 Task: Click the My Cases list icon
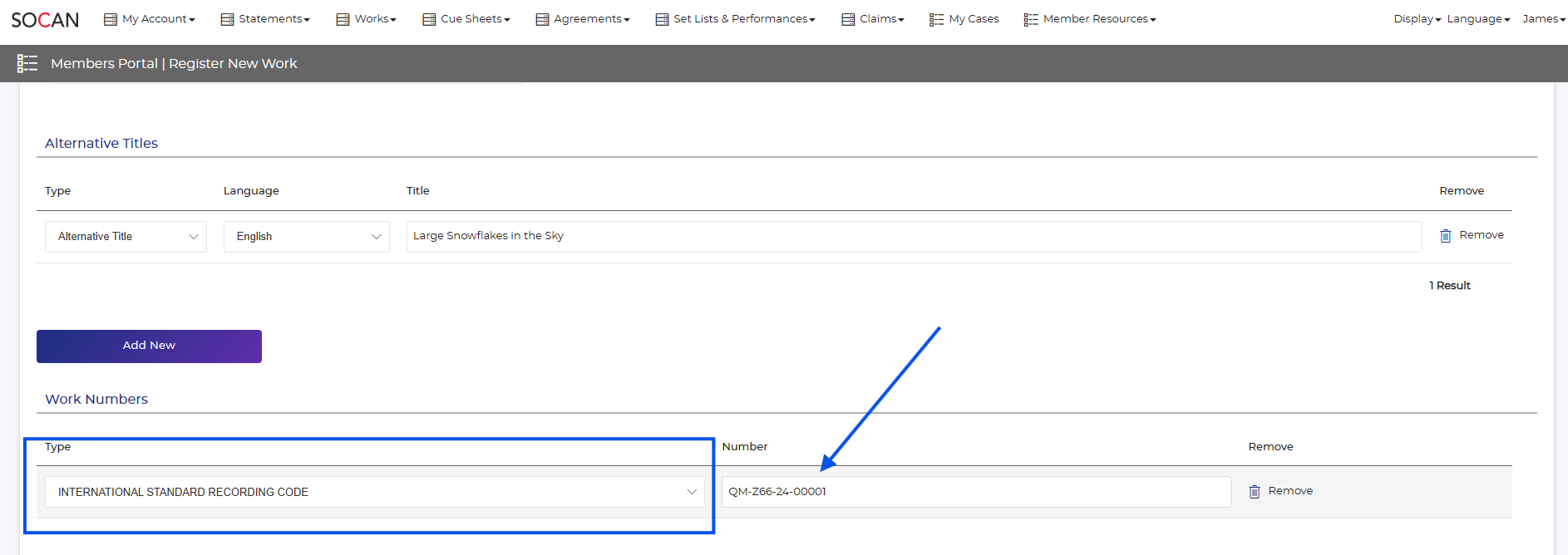tap(936, 19)
